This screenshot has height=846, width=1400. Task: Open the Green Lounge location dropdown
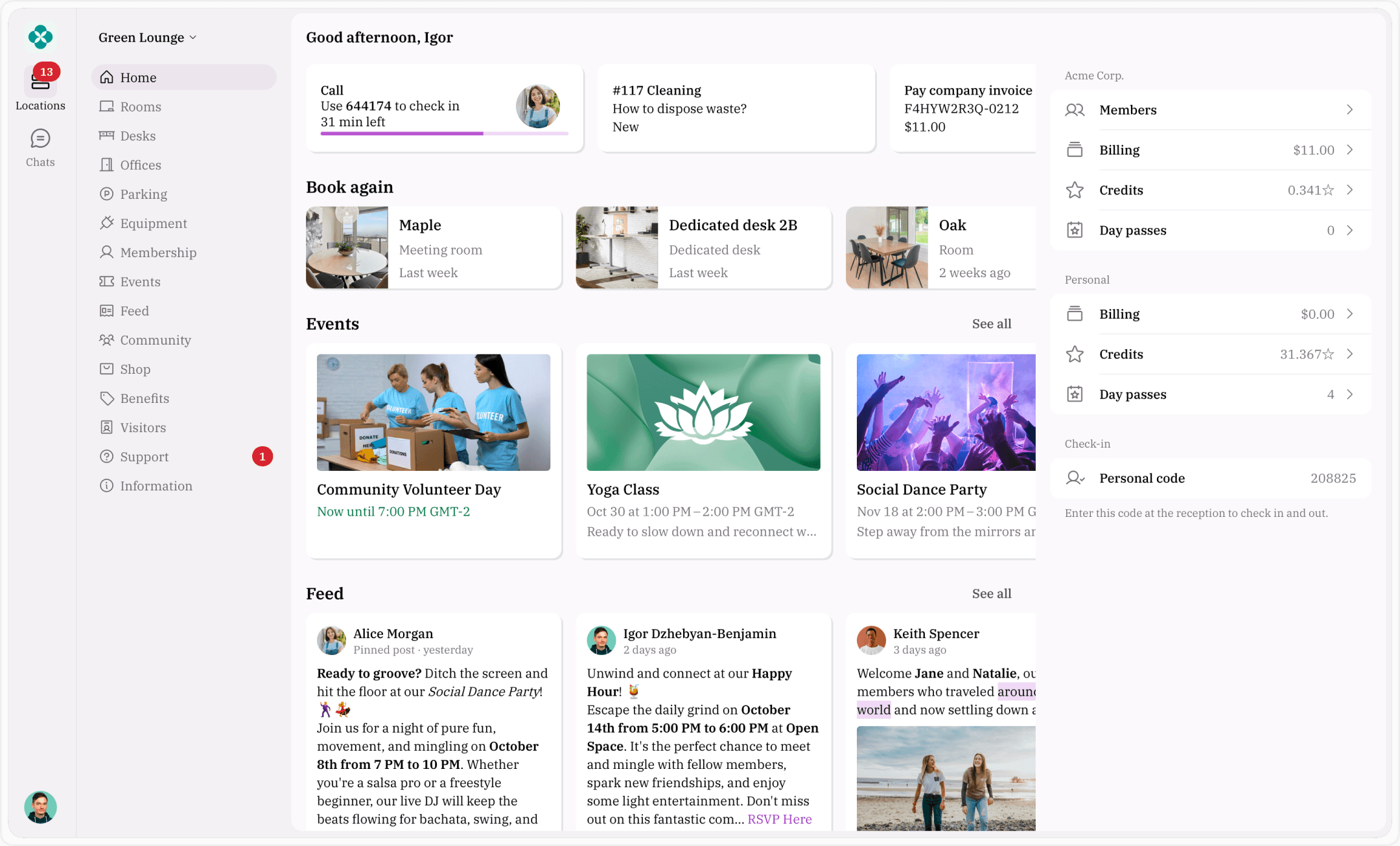148,38
